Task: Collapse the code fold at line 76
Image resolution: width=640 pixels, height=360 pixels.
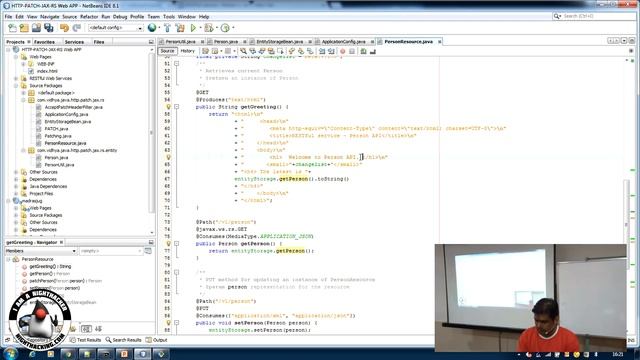Action: [x=177, y=244]
